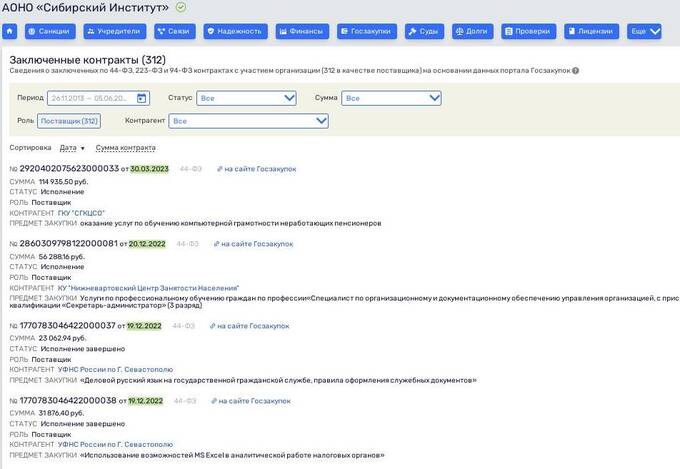This screenshot has height=469, width=680.
Task: Open the calendar date picker icon
Action: 142,98
